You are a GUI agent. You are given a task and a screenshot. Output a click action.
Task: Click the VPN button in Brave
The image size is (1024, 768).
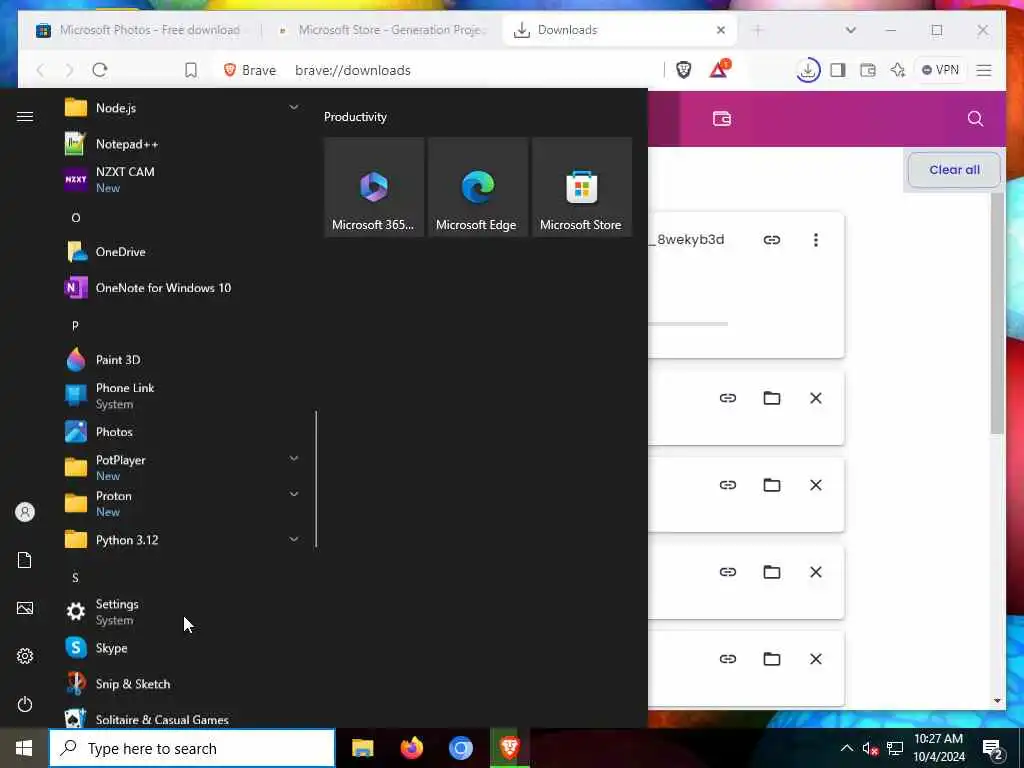tap(941, 70)
